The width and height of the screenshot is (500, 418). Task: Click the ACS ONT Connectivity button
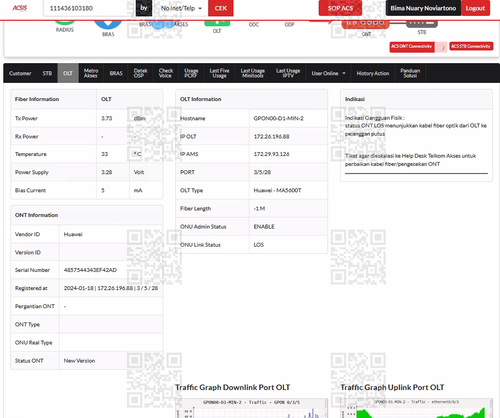(412, 46)
